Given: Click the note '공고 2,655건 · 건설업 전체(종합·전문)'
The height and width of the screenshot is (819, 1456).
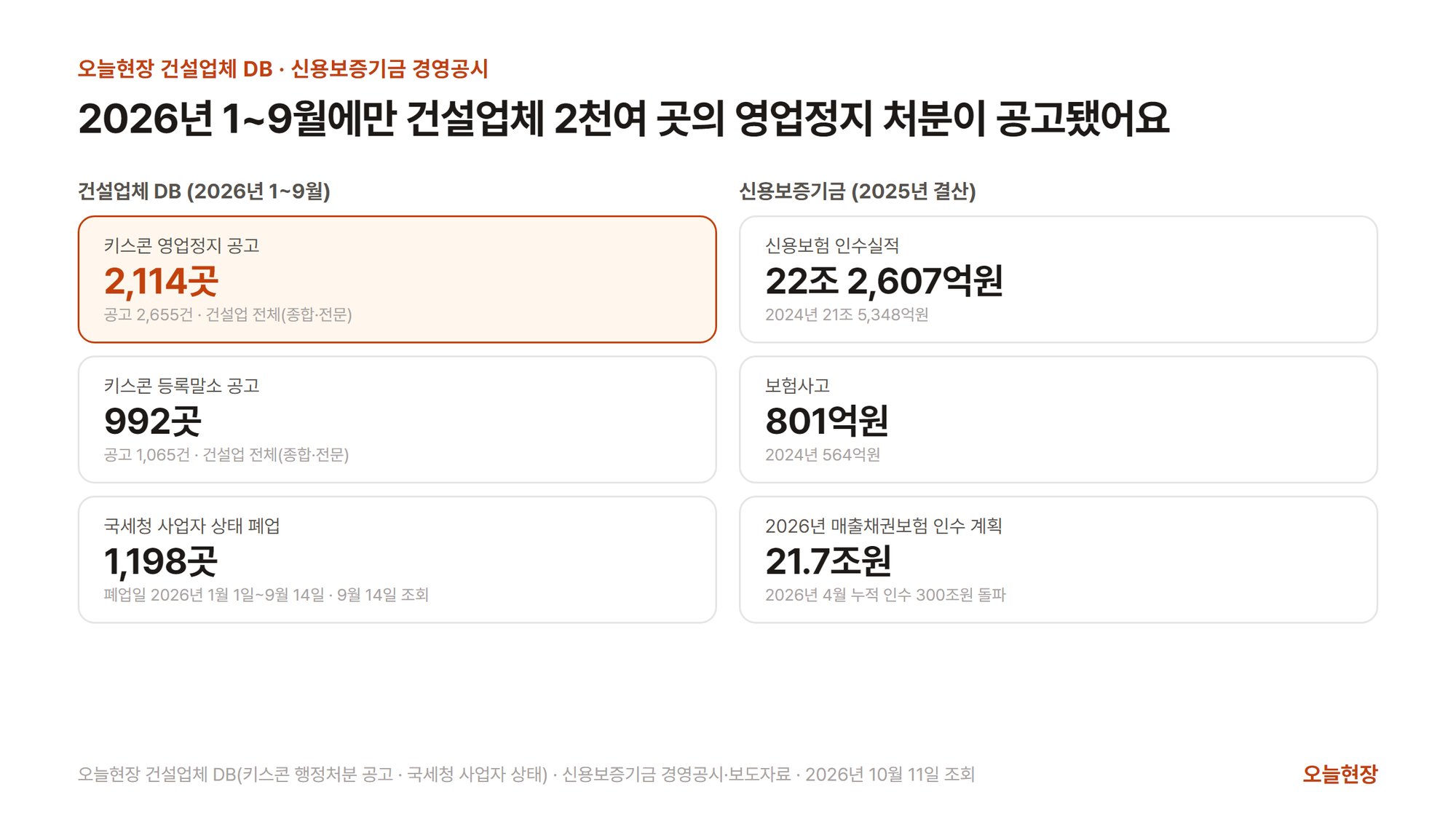Looking at the screenshot, I should tap(228, 314).
